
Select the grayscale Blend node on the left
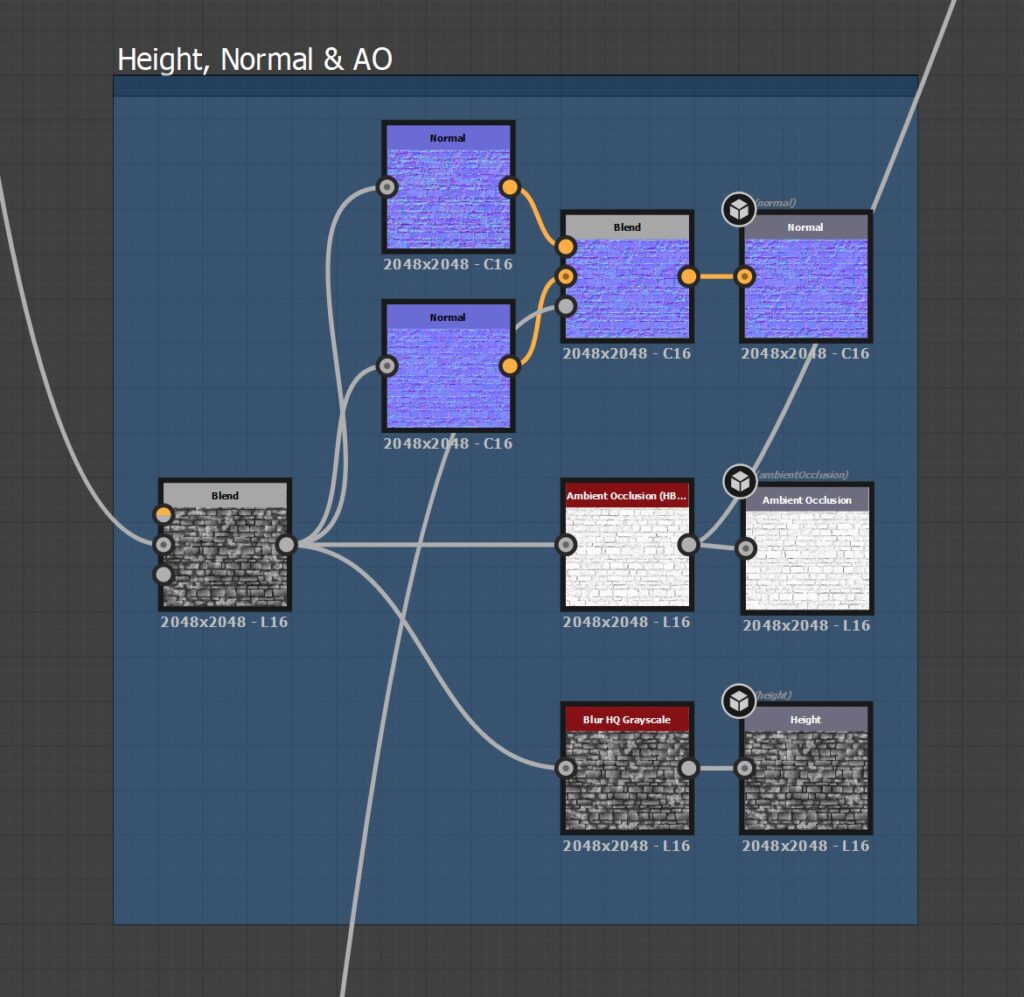(x=224, y=550)
